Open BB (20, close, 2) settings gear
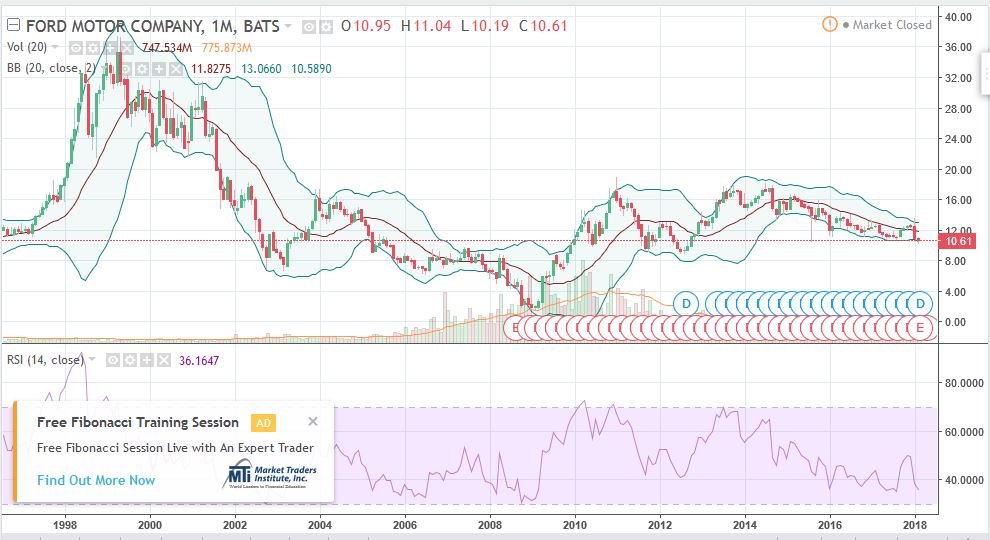The image size is (990, 540). 141,69
